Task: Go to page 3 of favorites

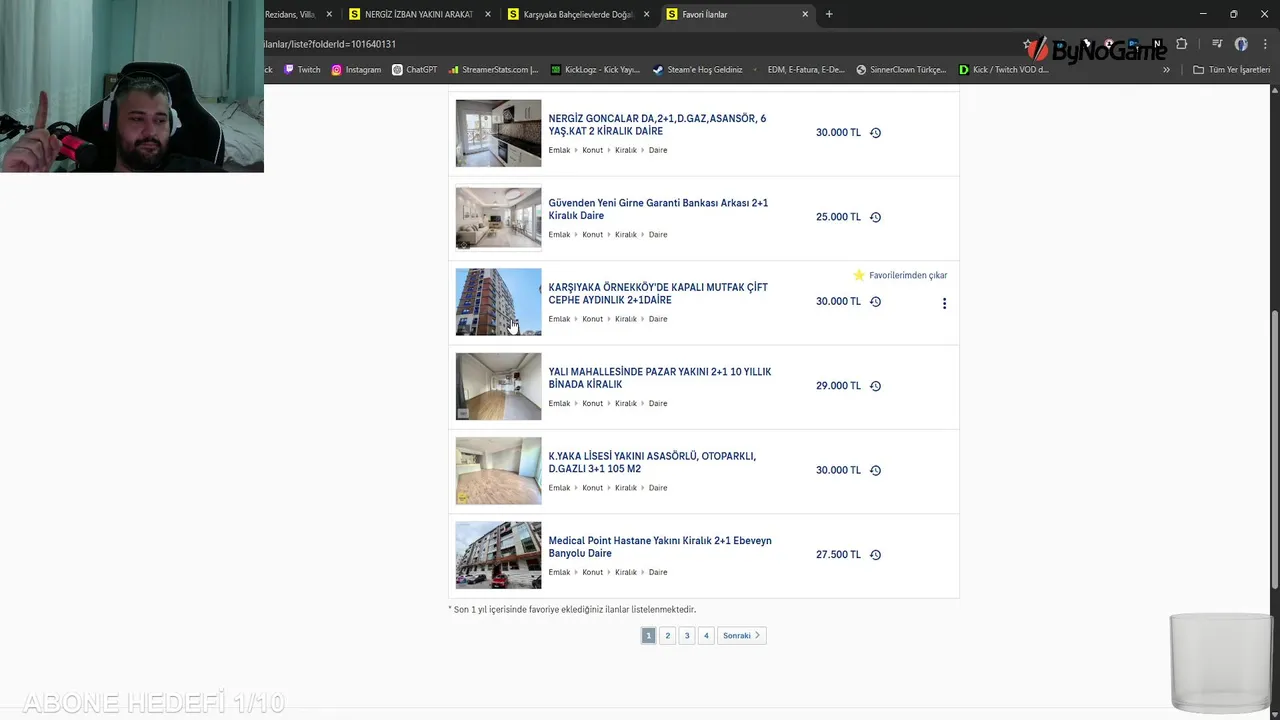Action: tap(687, 636)
